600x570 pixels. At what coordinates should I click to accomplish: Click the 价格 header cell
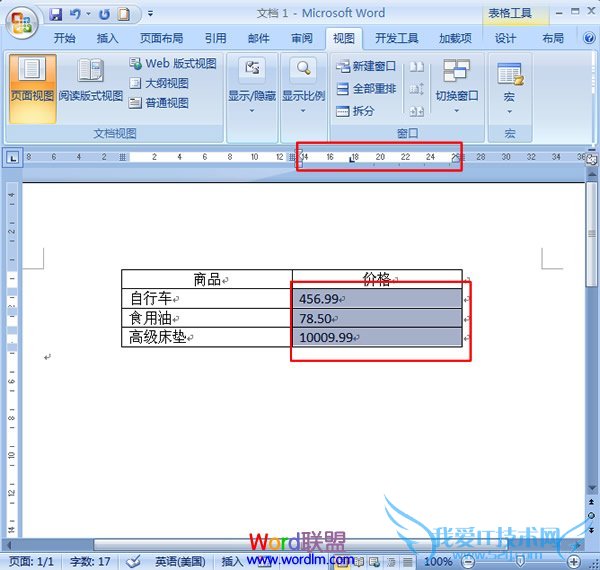tap(377, 279)
